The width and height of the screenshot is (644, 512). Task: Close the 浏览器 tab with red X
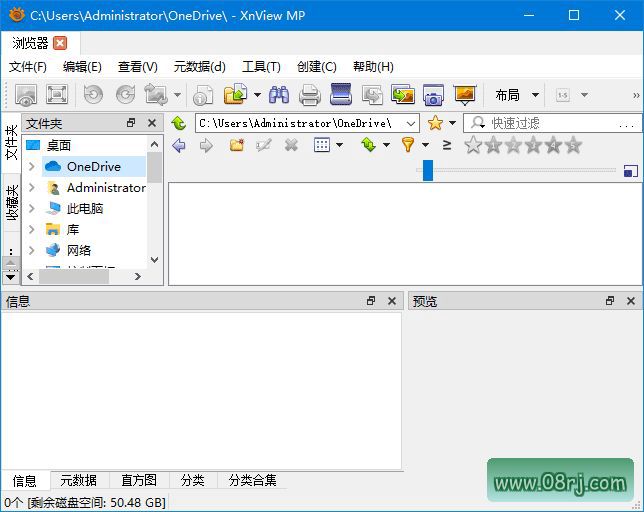tap(60, 43)
